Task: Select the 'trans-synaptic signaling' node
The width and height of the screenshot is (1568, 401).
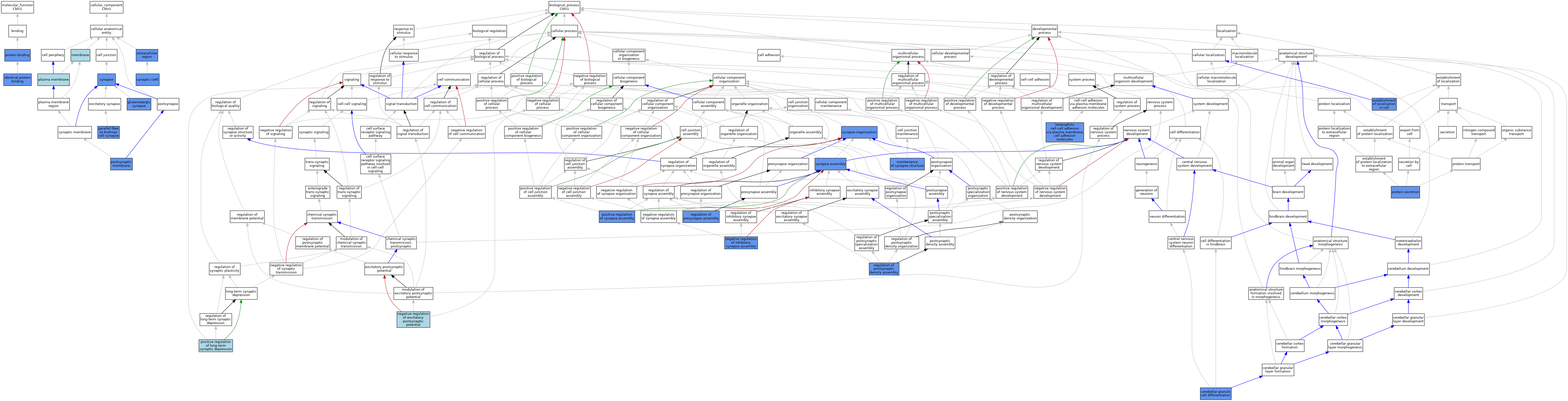Action: (x=317, y=164)
